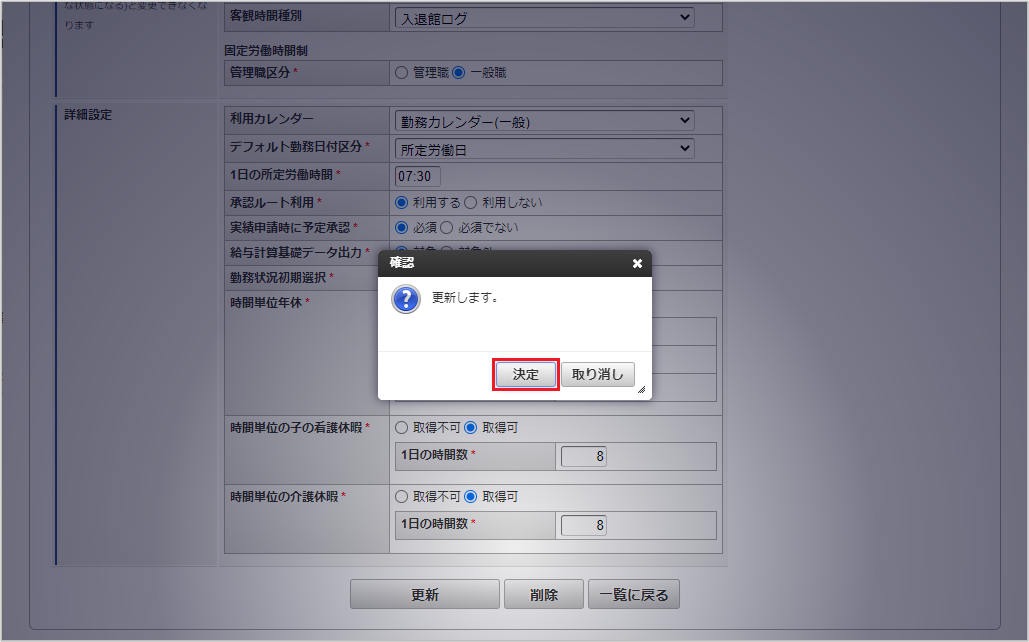Expand the 利用カレンダー dropdown
The width and height of the screenshot is (1029, 642).
(544, 121)
